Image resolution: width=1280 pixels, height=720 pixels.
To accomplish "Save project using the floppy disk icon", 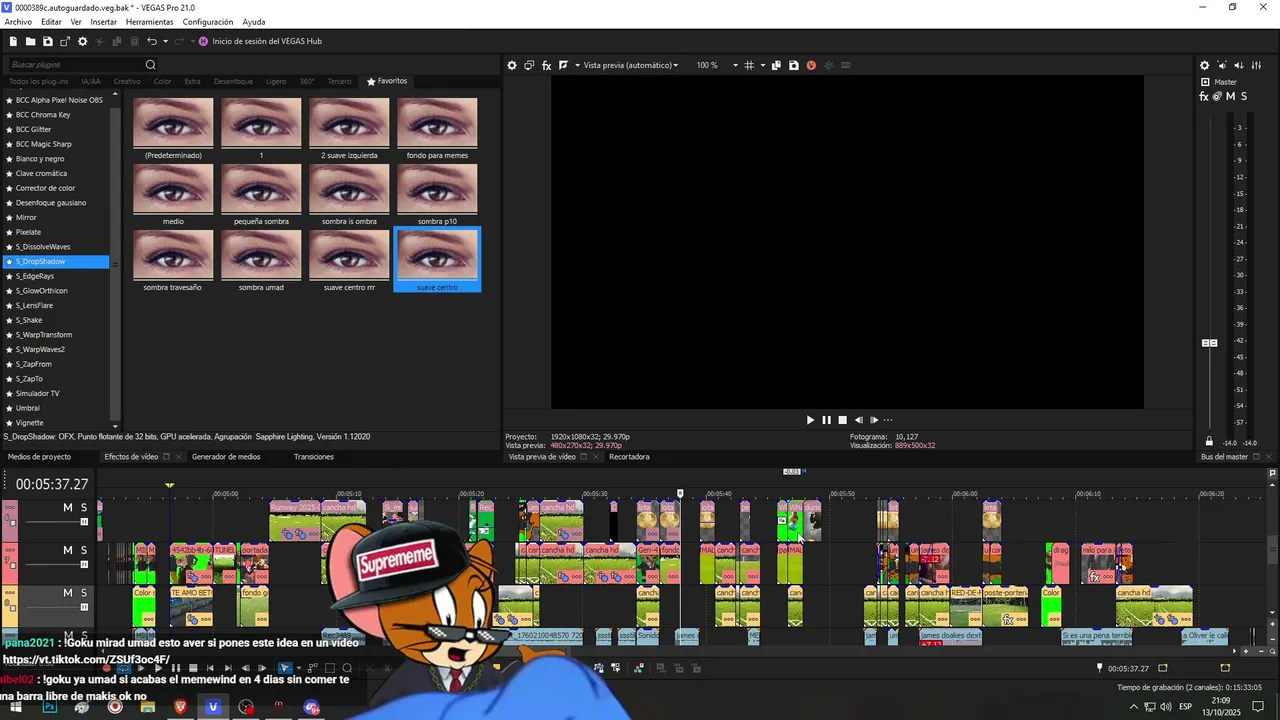I will point(48,41).
